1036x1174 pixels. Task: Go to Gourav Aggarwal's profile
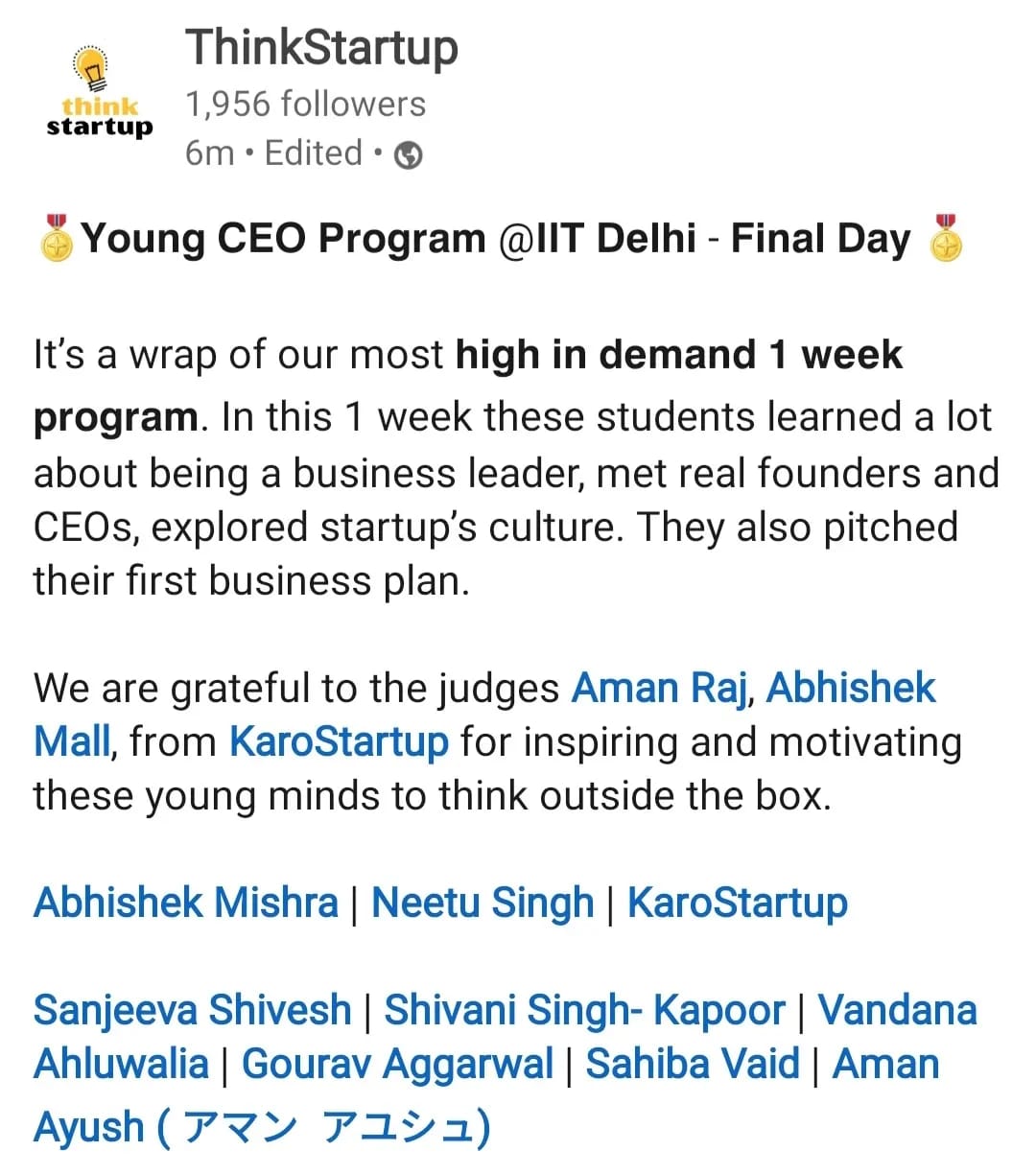(x=397, y=1064)
